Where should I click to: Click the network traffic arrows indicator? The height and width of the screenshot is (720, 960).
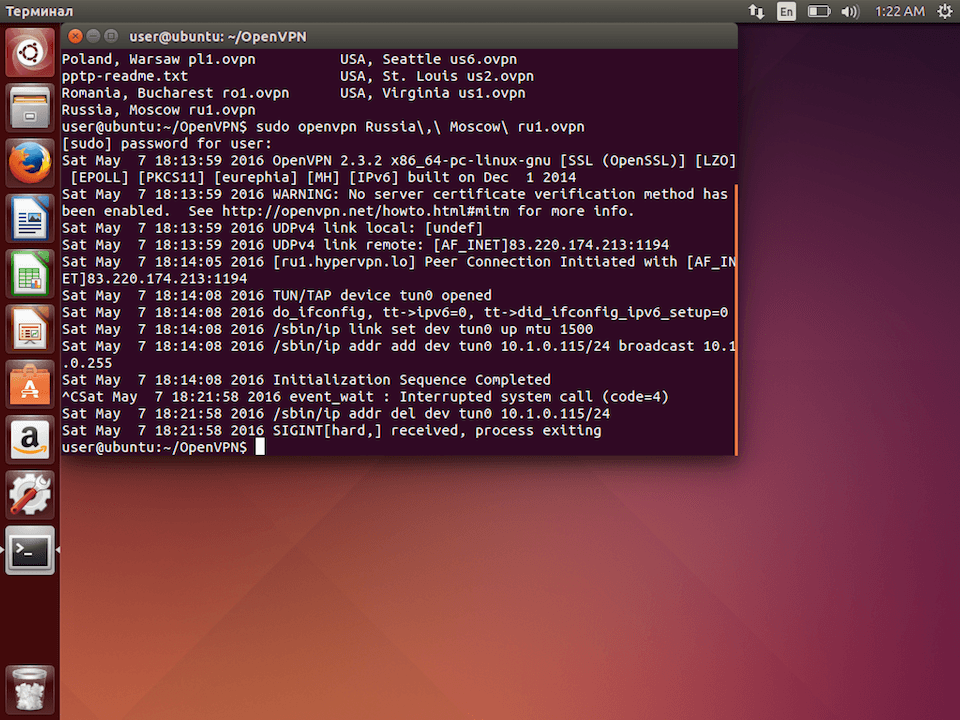(x=757, y=11)
